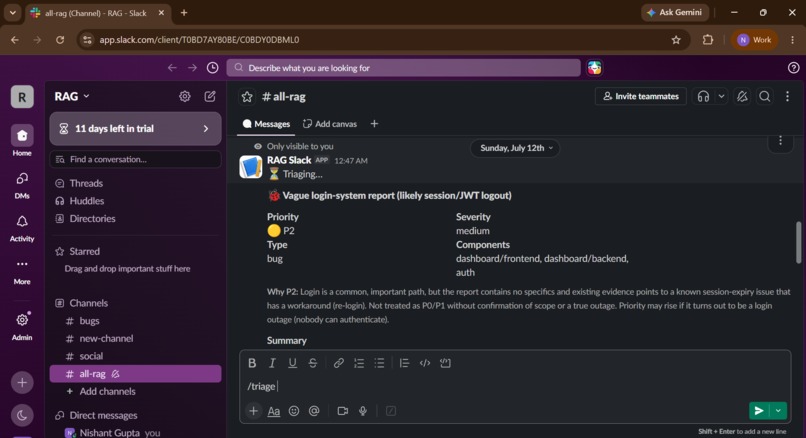Select the #all-rag channel in sidebar

135,374
